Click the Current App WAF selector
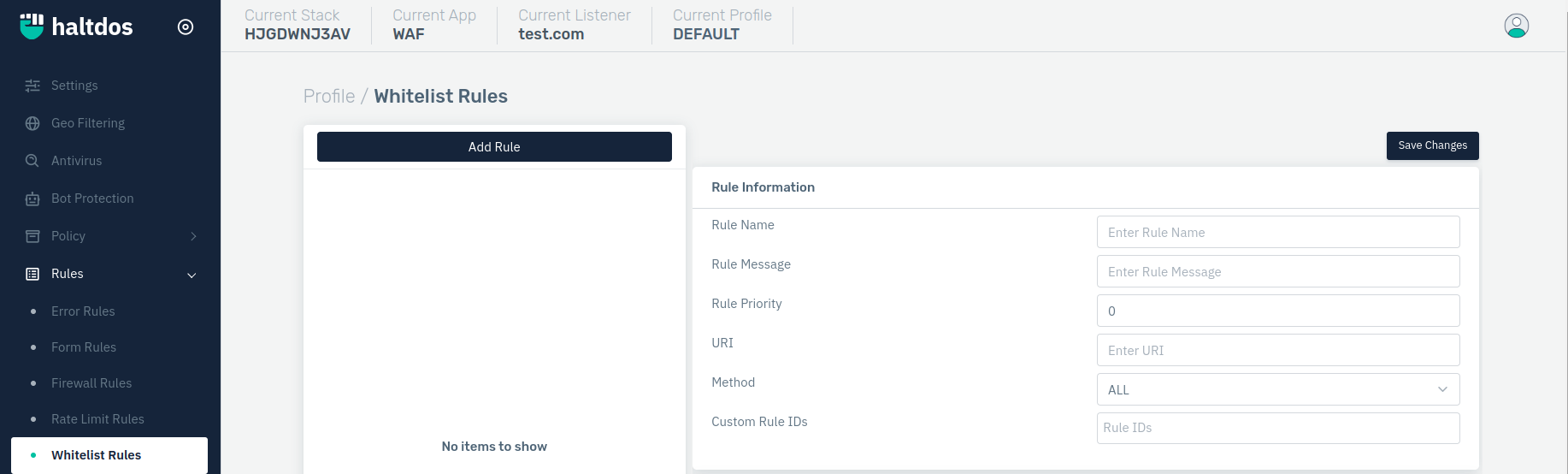Image resolution: width=1568 pixels, height=474 pixels. [x=434, y=25]
